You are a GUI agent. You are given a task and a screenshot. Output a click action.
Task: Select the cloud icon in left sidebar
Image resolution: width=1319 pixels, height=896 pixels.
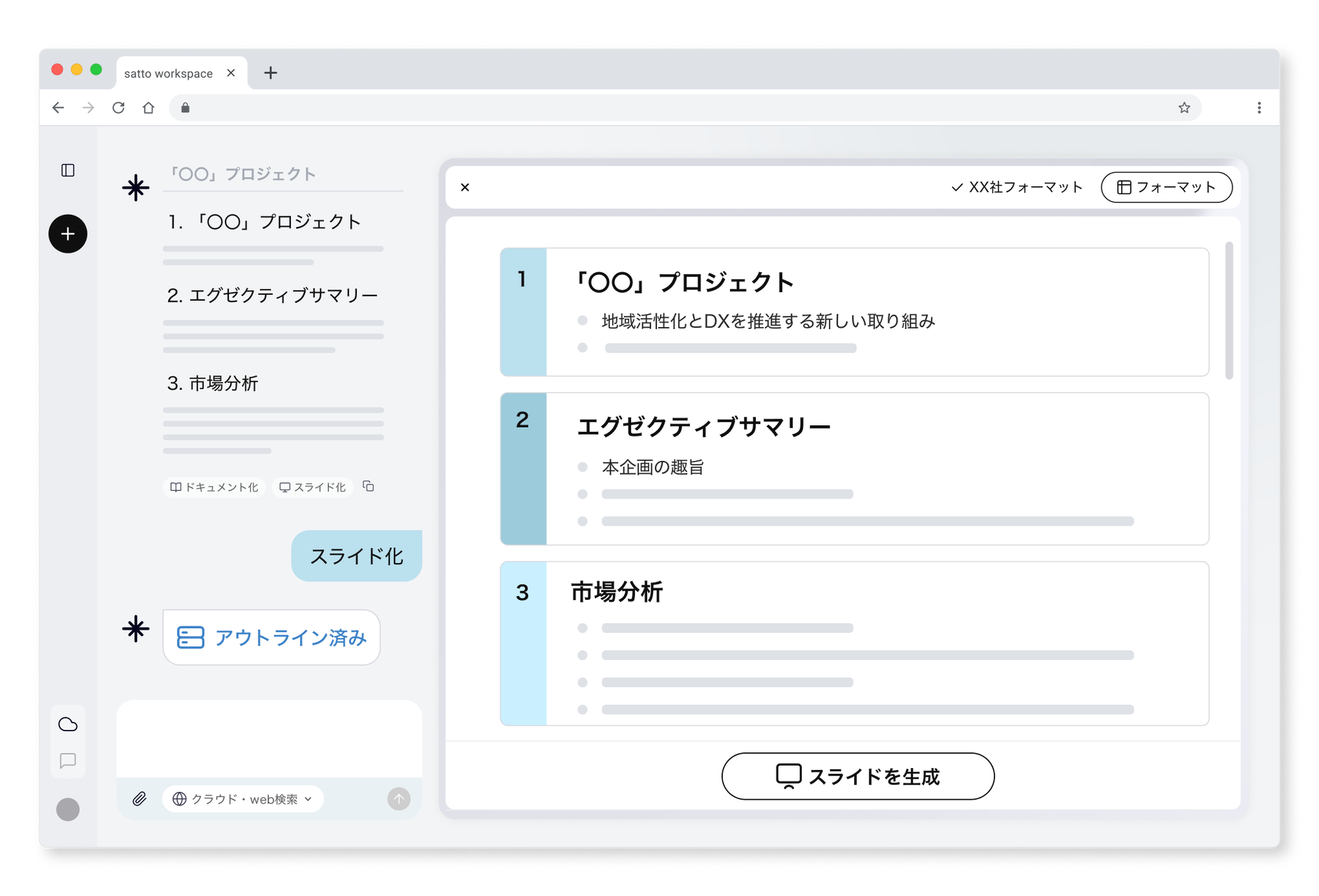tap(68, 725)
